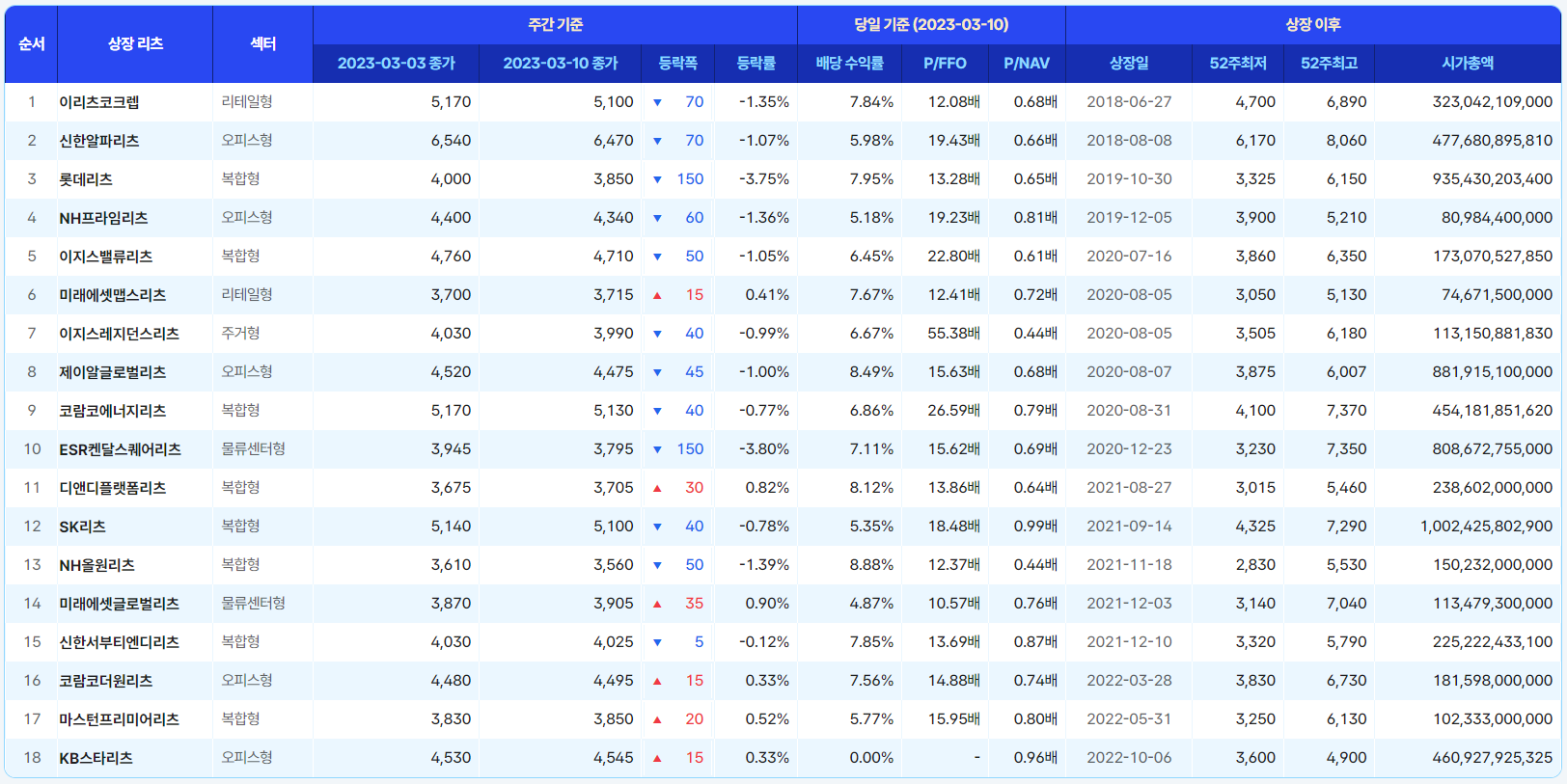Click the blue down arrow in 신한알파리츠 row

point(657,141)
